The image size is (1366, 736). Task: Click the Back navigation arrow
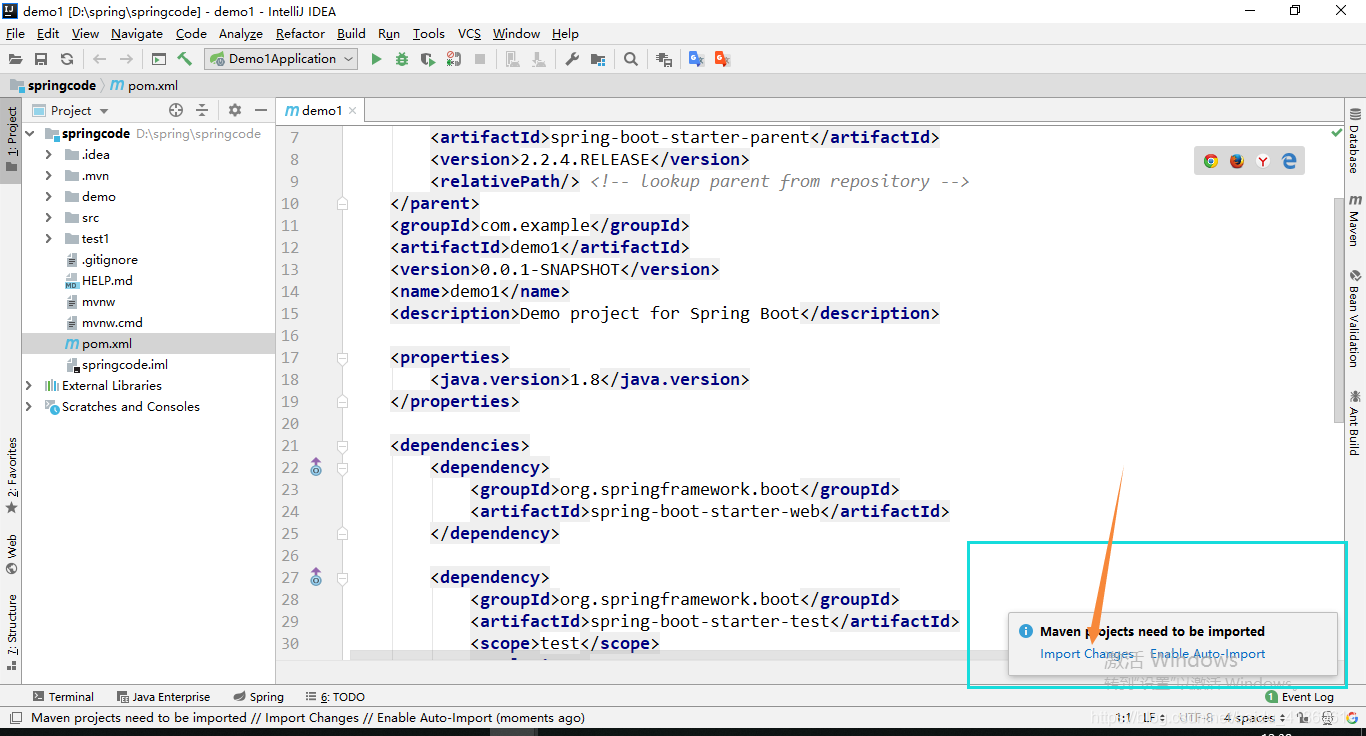coord(99,59)
